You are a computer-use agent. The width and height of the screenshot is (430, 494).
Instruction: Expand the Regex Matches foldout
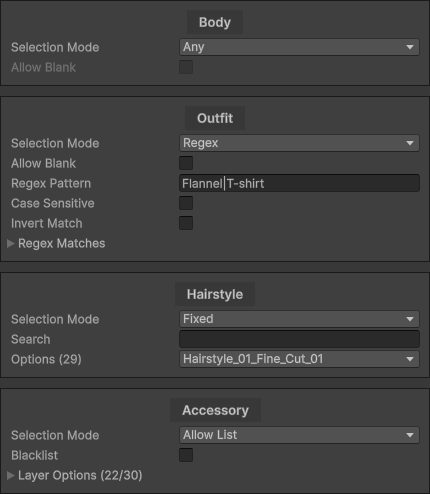(11, 243)
